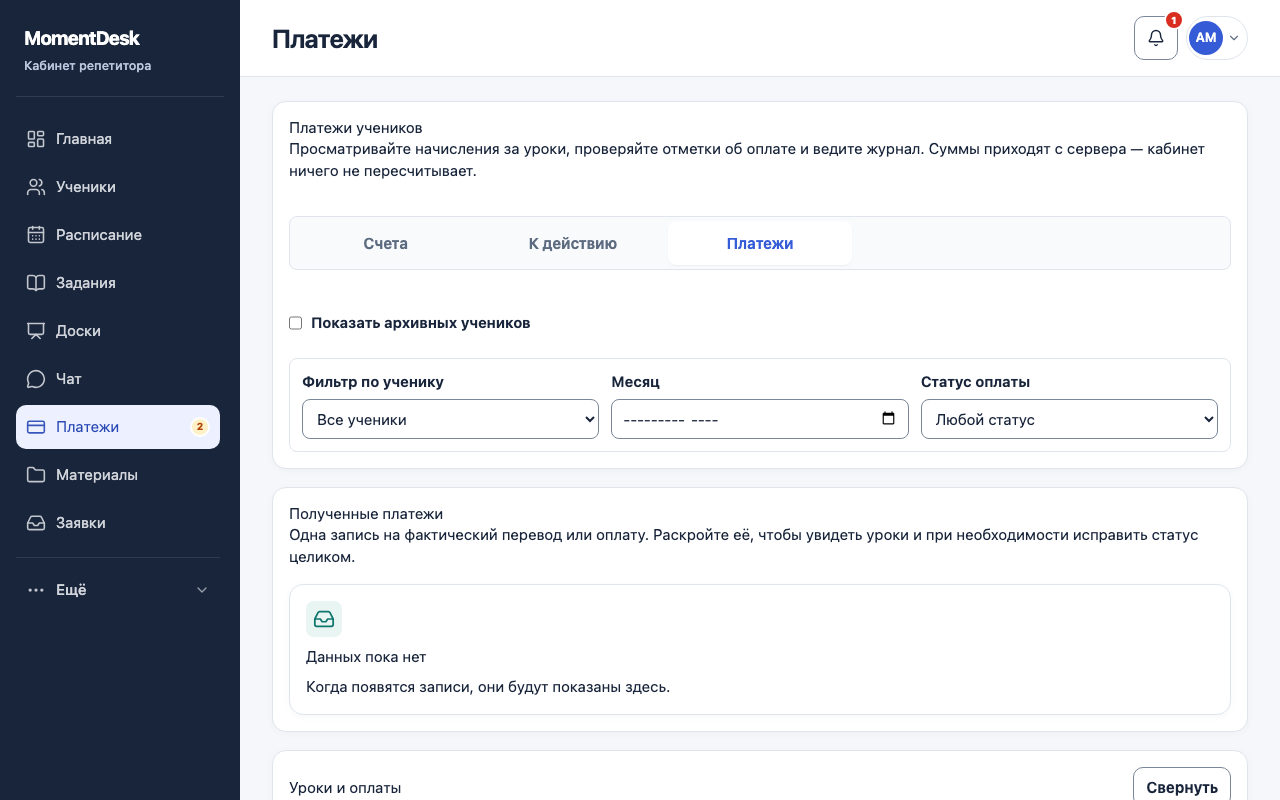The width and height of the screenshot is (1280, 800).
Task: Click the Материалы folder icon
Action: (x=36, y=475)
